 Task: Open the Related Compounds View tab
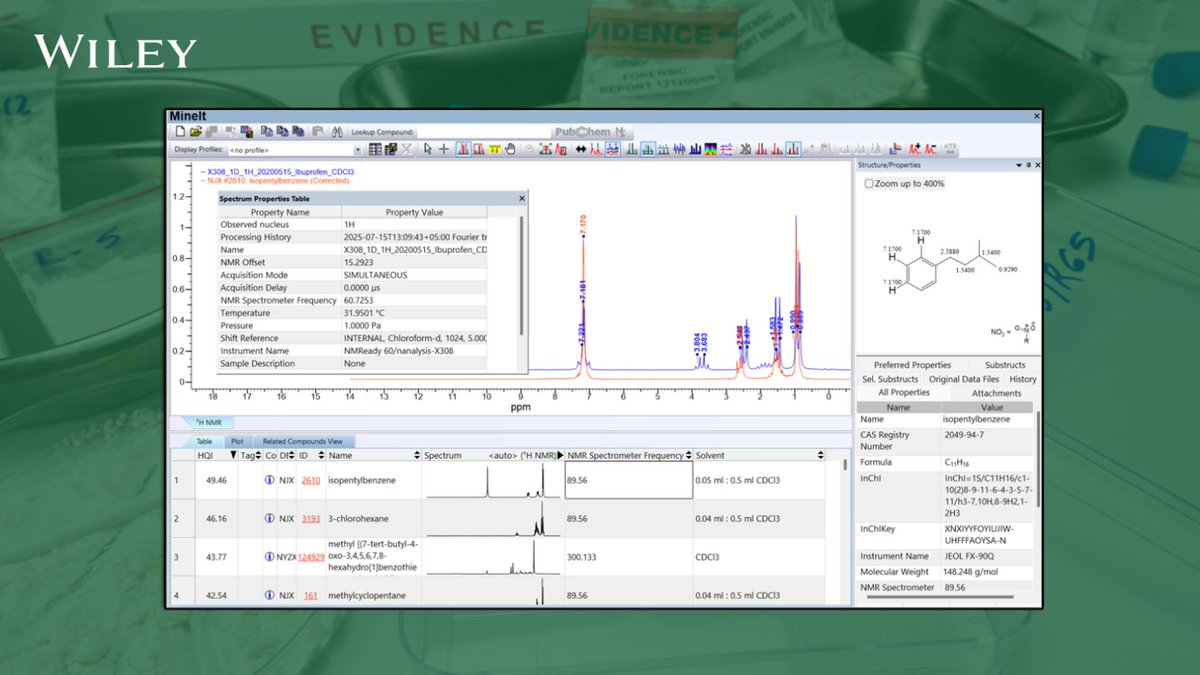(x=304, y=441)
